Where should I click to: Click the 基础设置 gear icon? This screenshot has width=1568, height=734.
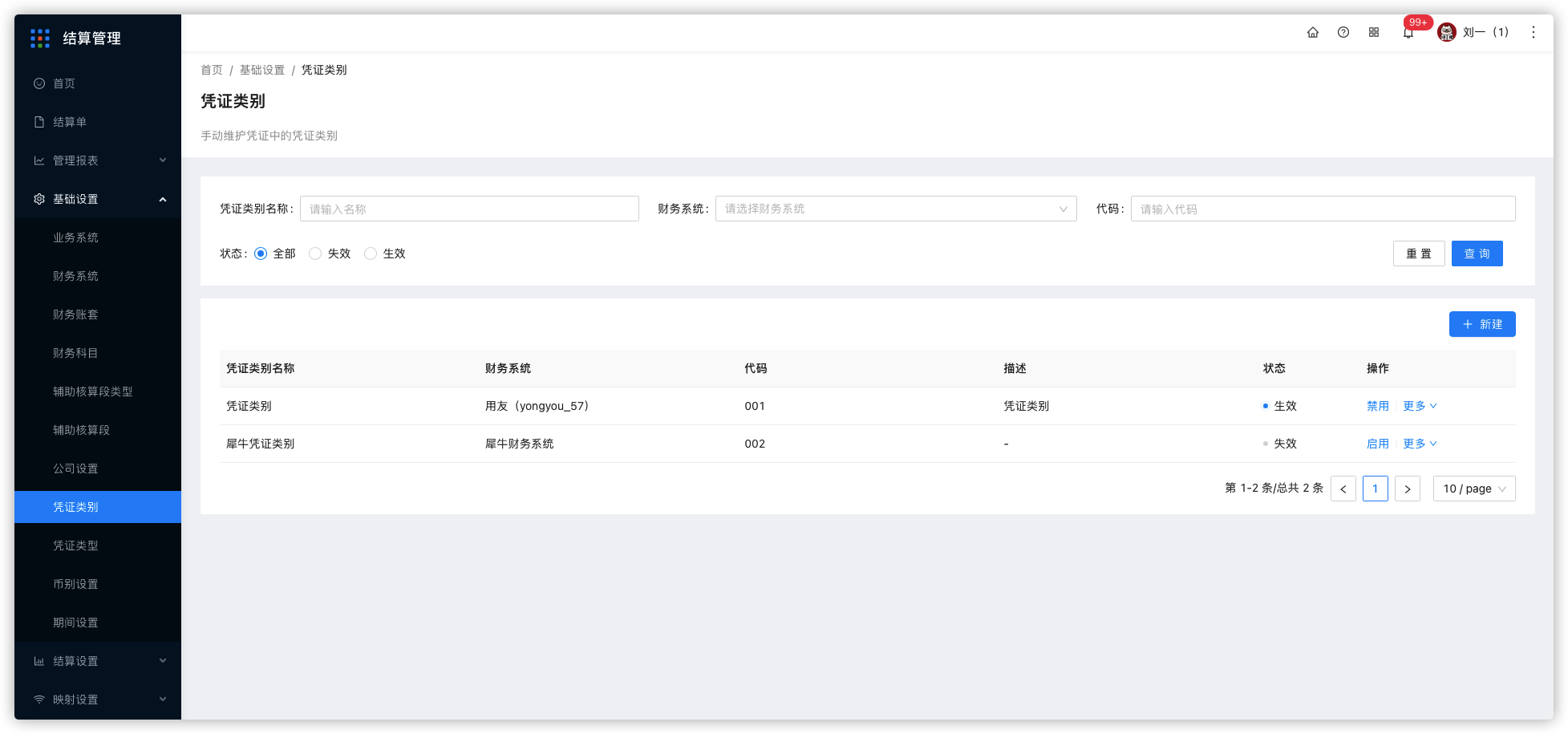tap(39, 199)
